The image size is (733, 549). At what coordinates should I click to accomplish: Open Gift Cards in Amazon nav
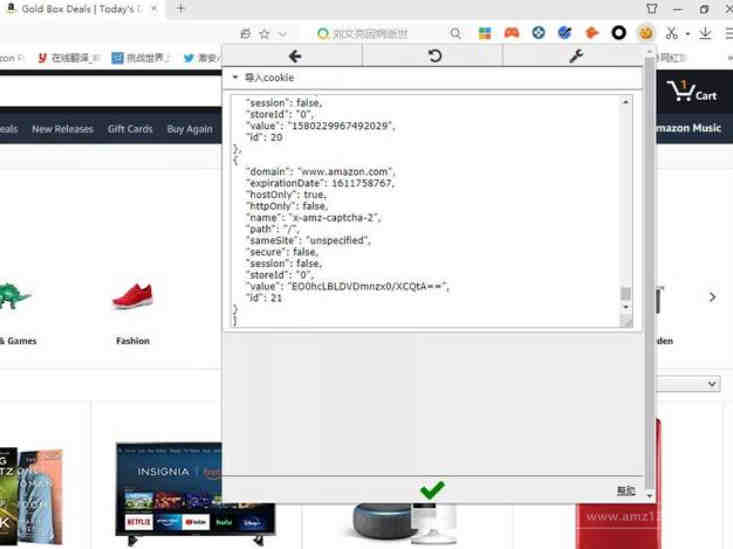click(x=130, y=129)
